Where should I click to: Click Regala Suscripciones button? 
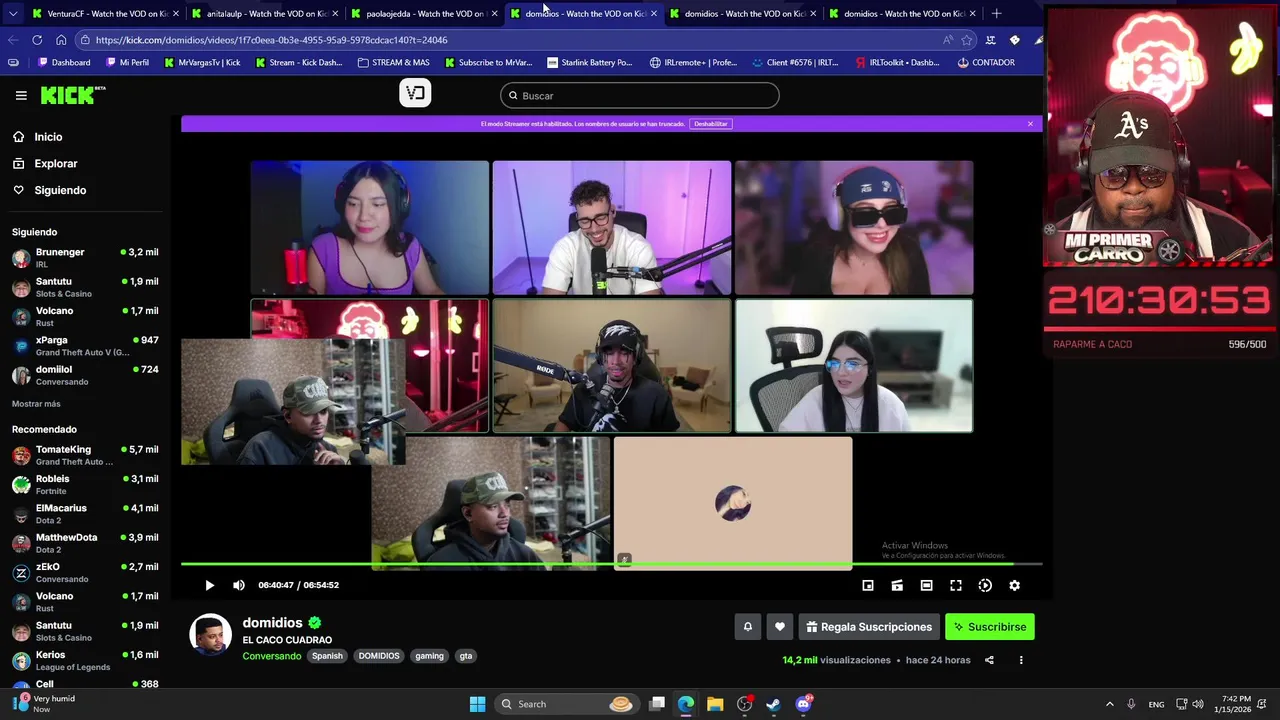click(869, 627)
